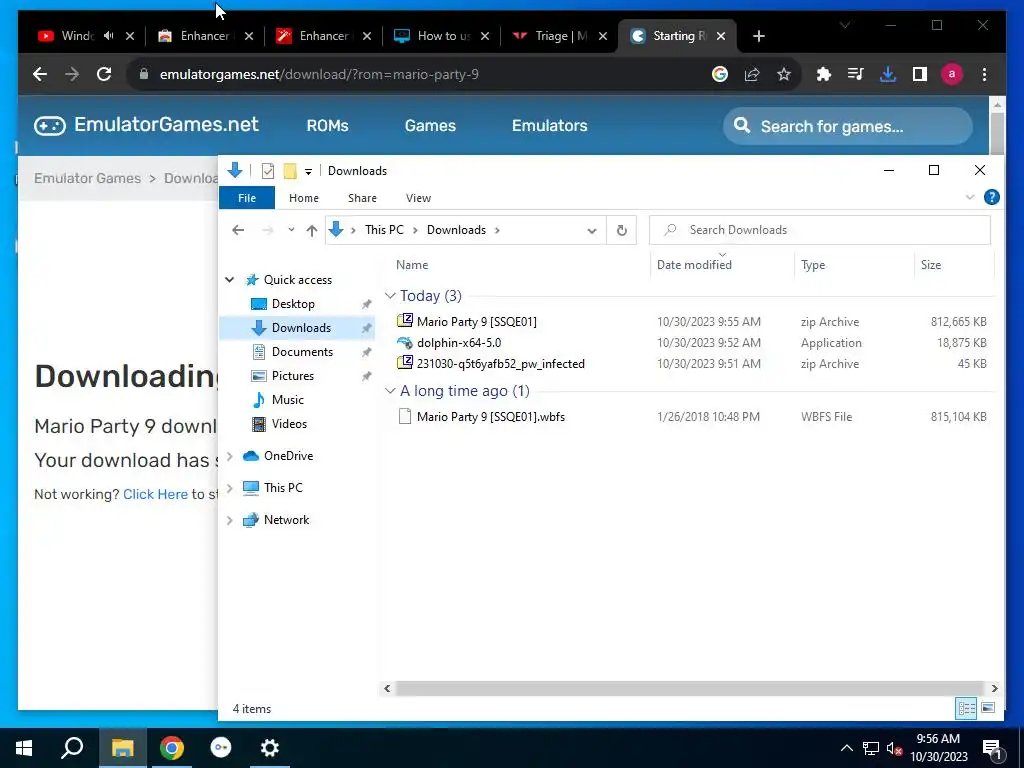Screen dimensions: 1024x768
Task: Open the View ribbon tab
Action: [418, 198]
